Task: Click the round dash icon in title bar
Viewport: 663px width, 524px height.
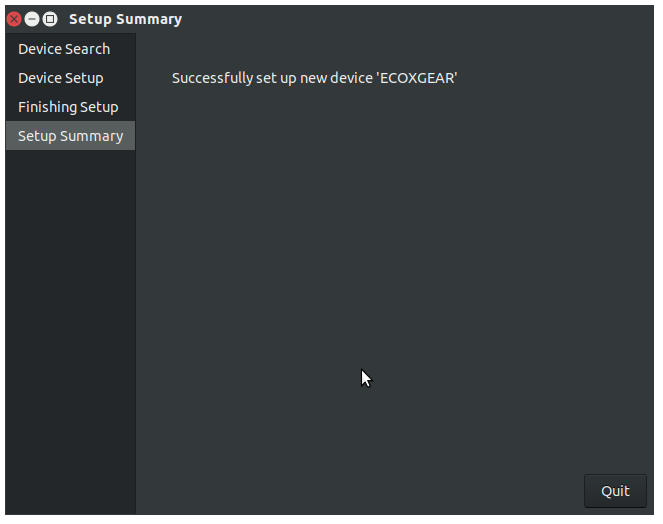Action: [x=32, y=19]
